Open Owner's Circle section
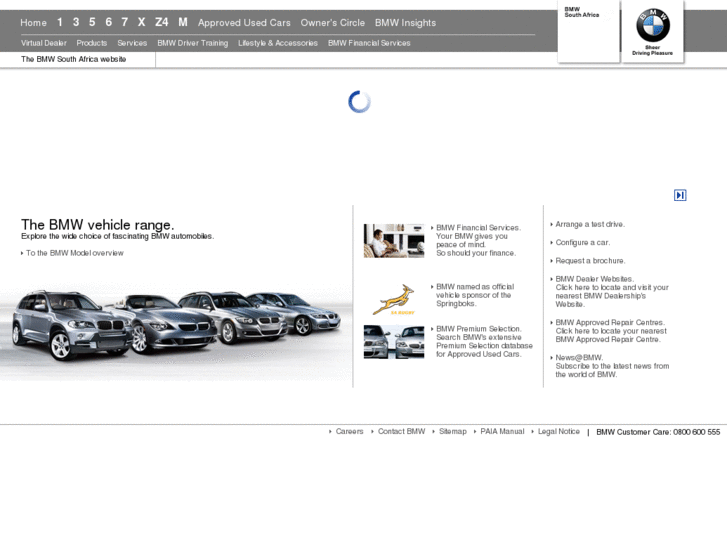Screen dimensions: 727x545 click(332, 23)
